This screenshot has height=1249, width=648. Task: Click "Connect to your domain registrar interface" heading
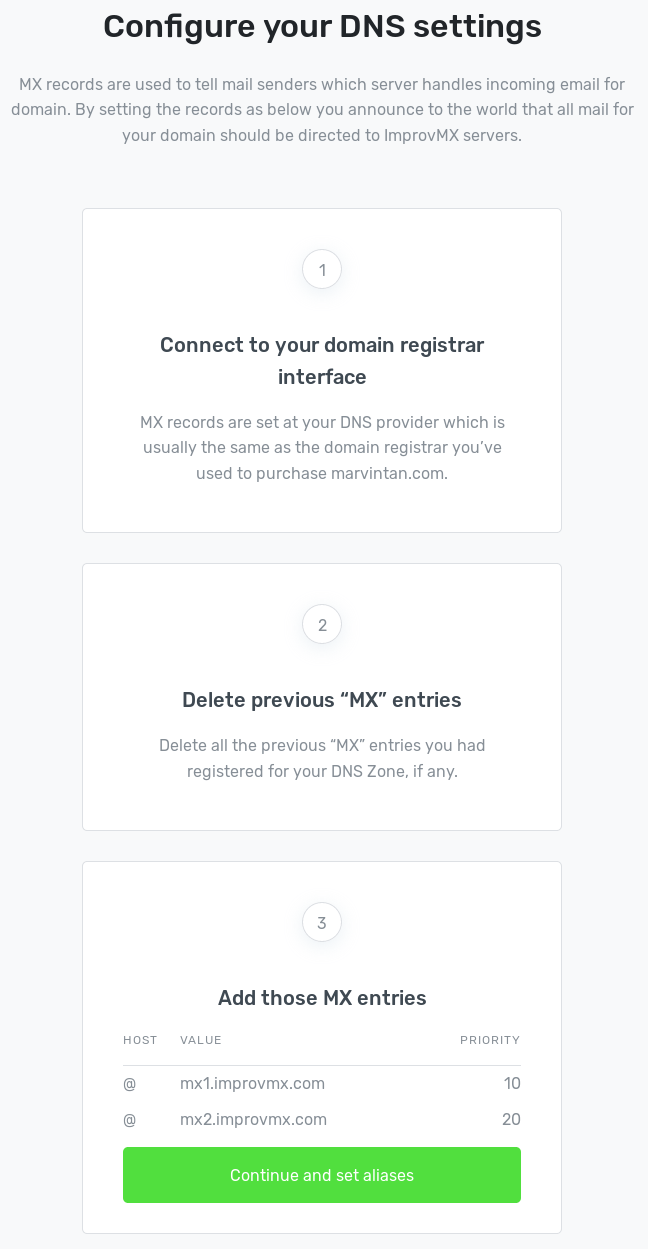coord(322,361)
